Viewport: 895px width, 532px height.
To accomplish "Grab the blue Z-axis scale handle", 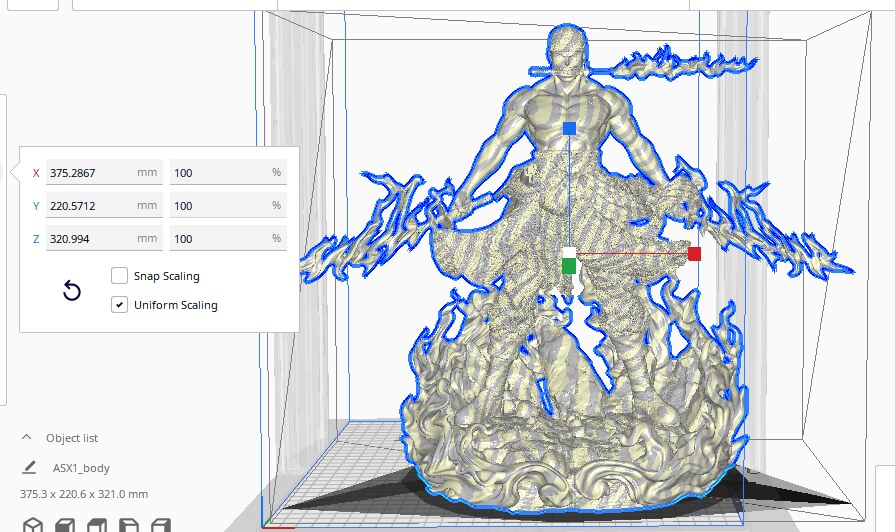I will coord(569,128).
